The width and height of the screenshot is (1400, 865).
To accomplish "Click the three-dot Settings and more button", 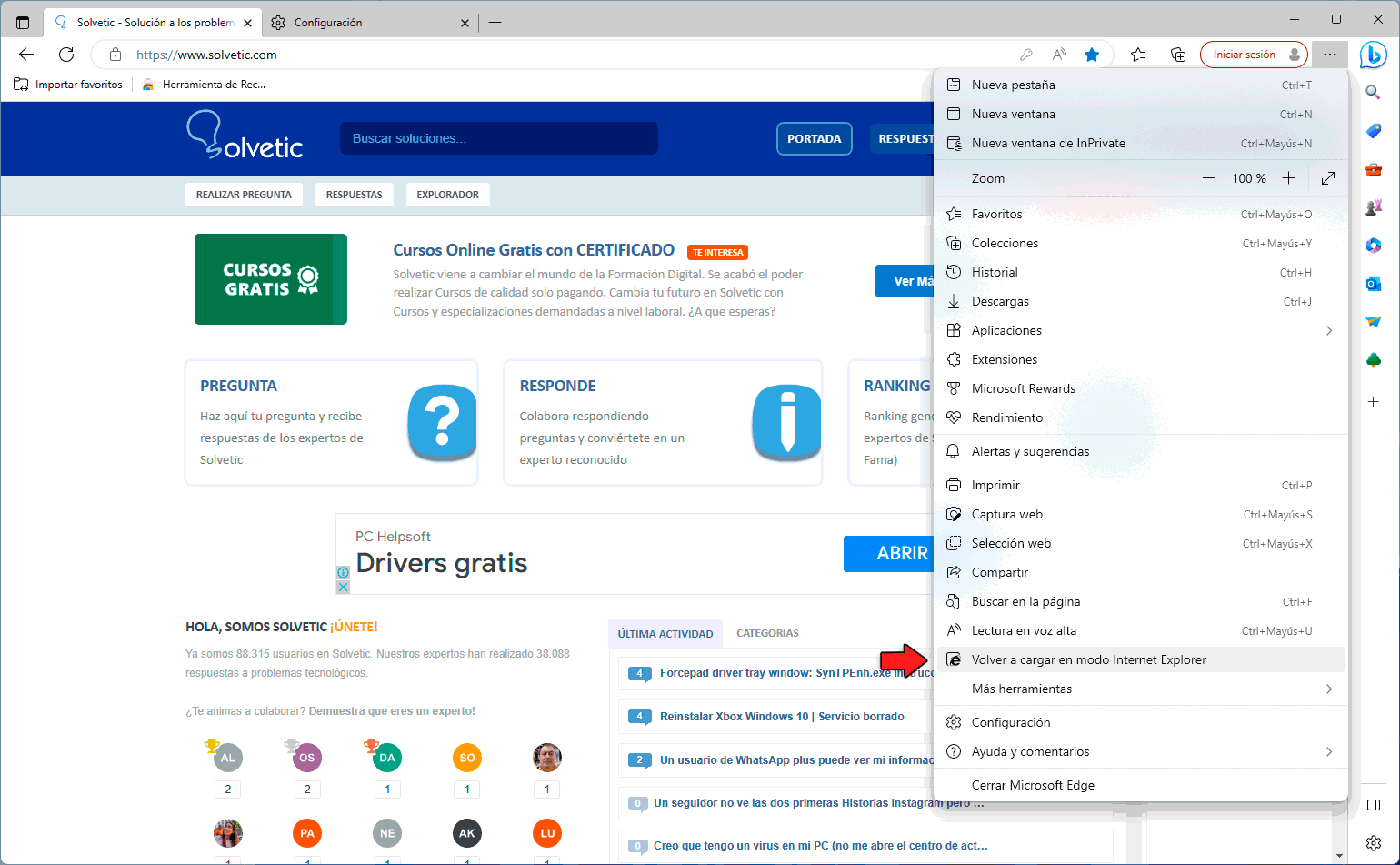I will click(1330, 55).
